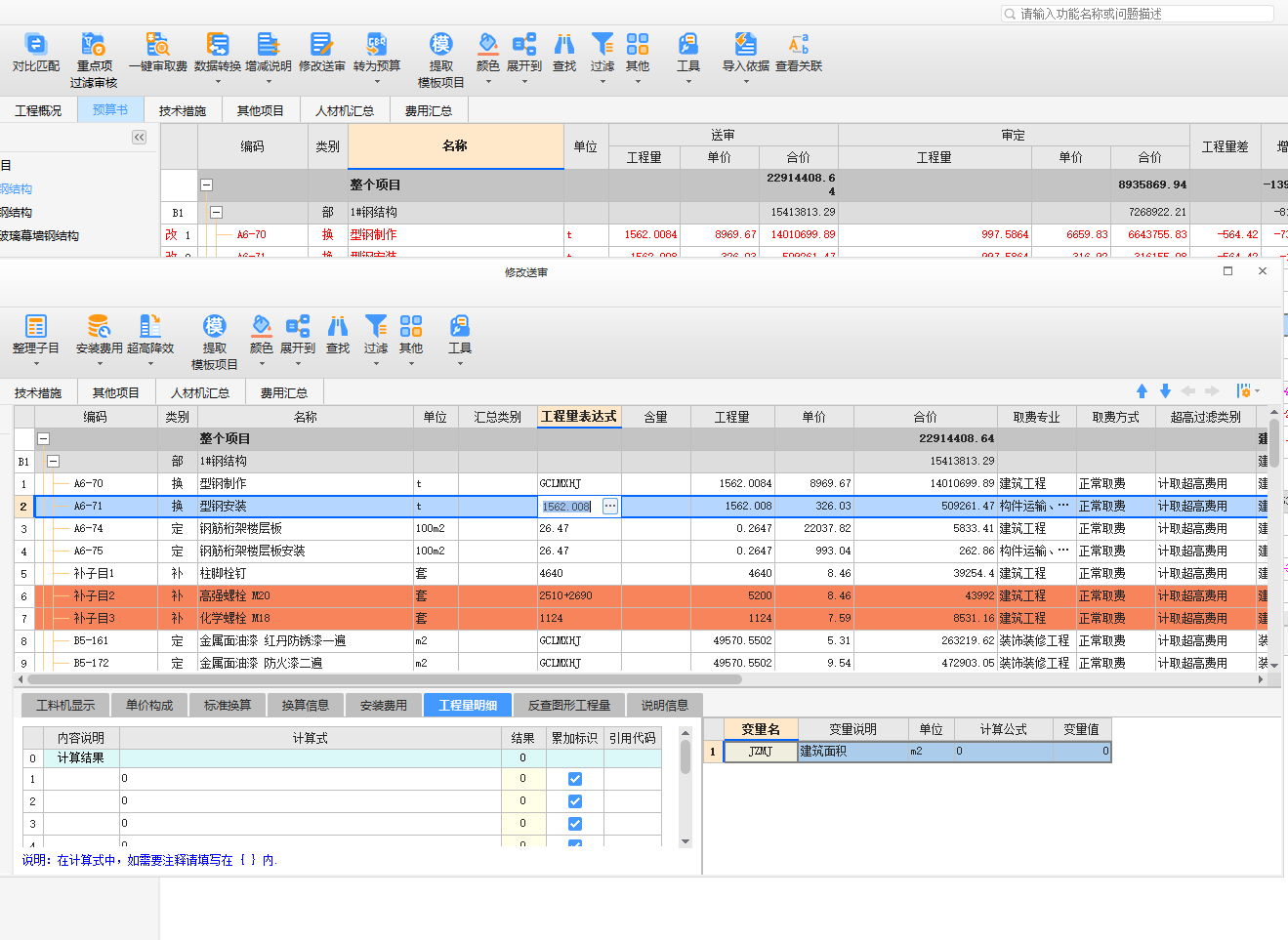Open 单价构成 bottom tab
Screen dimensions: 1288x940
pyautogui.click(x=149, y=705)
